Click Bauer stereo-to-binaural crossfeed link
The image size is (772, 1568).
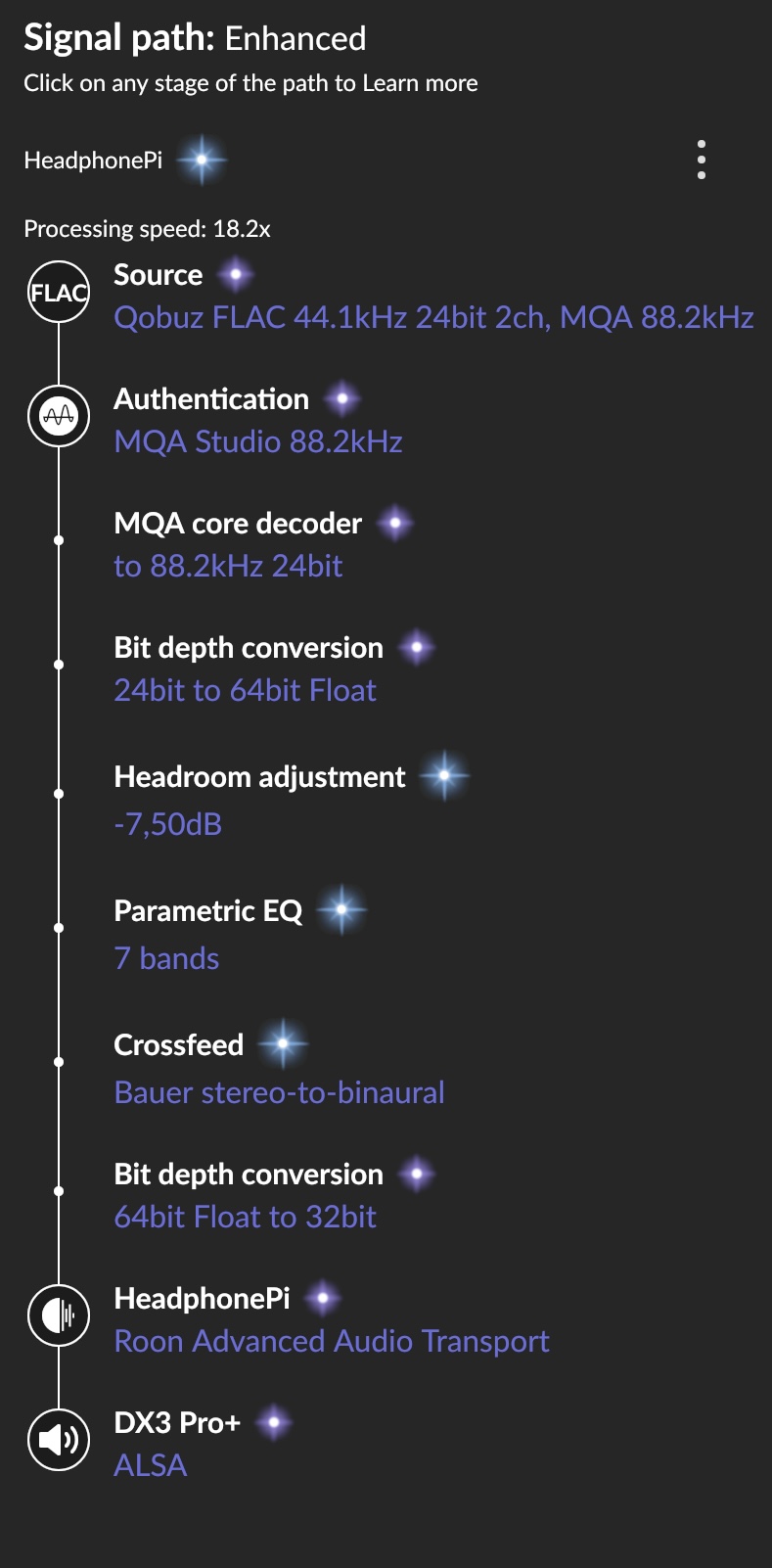[x=279, y=1092]
